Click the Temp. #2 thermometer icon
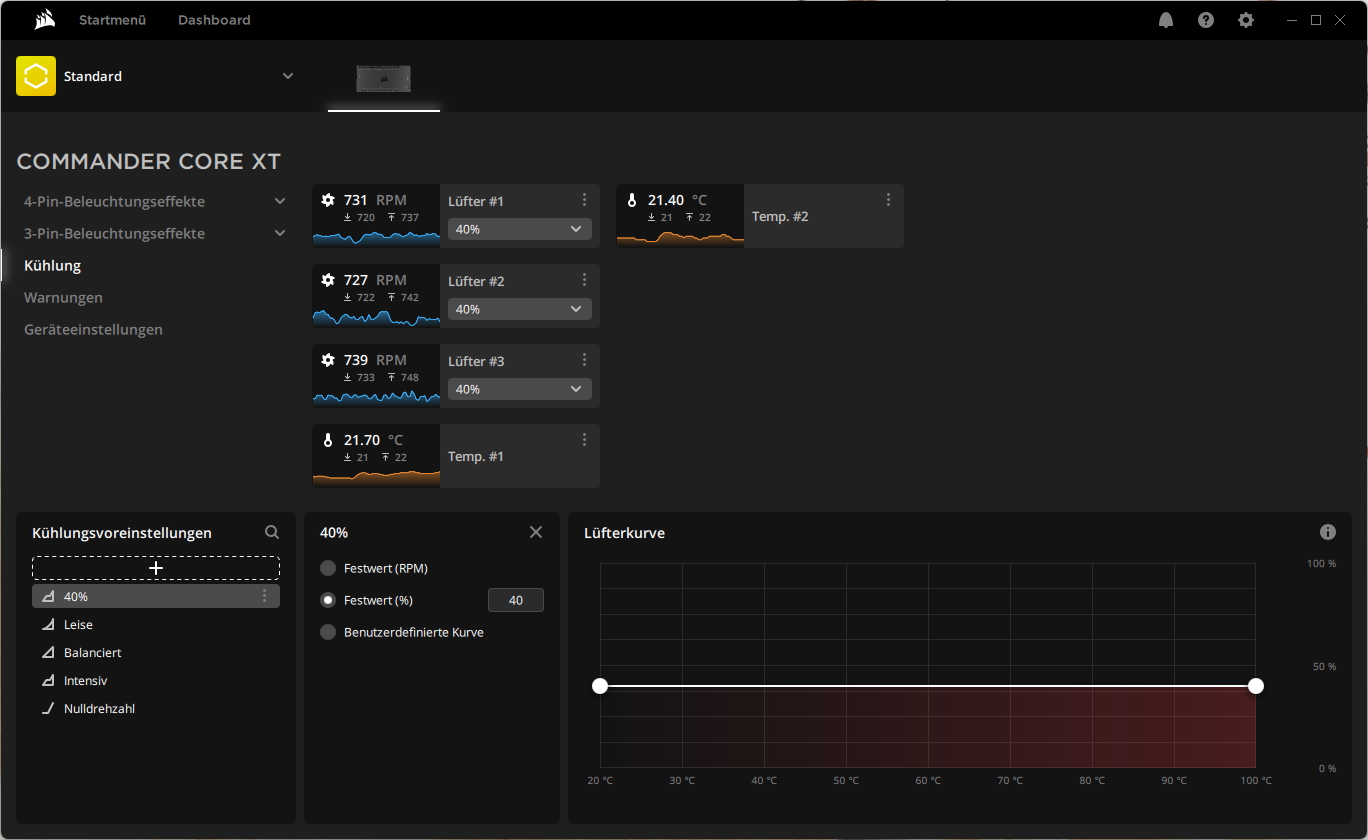 tap(632, 200)
